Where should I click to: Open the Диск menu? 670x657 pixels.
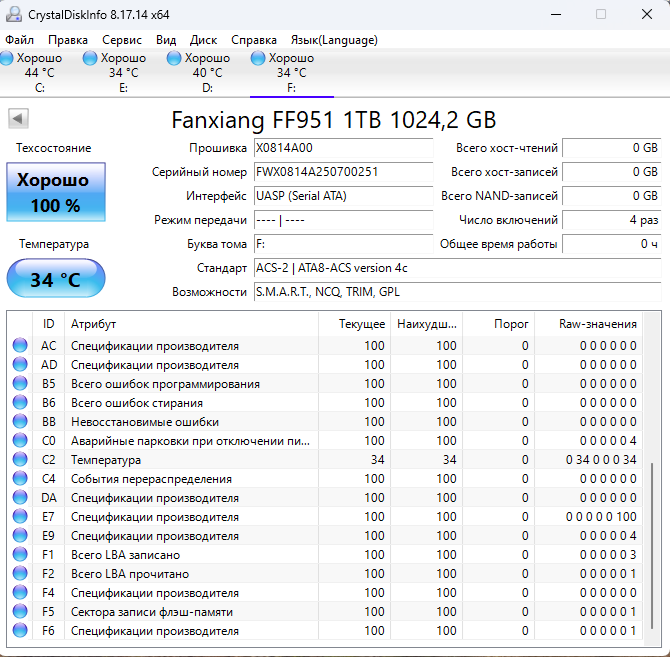(x=203, y=40)
